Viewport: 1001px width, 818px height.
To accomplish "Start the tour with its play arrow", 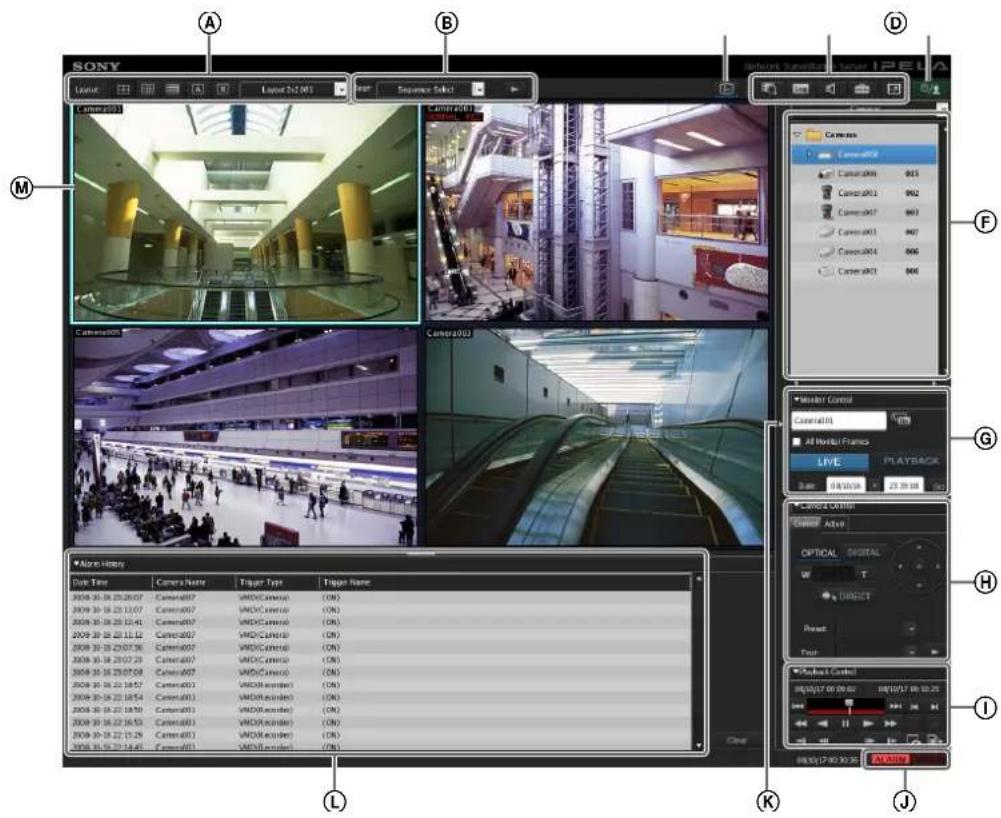I will (935, 652).
